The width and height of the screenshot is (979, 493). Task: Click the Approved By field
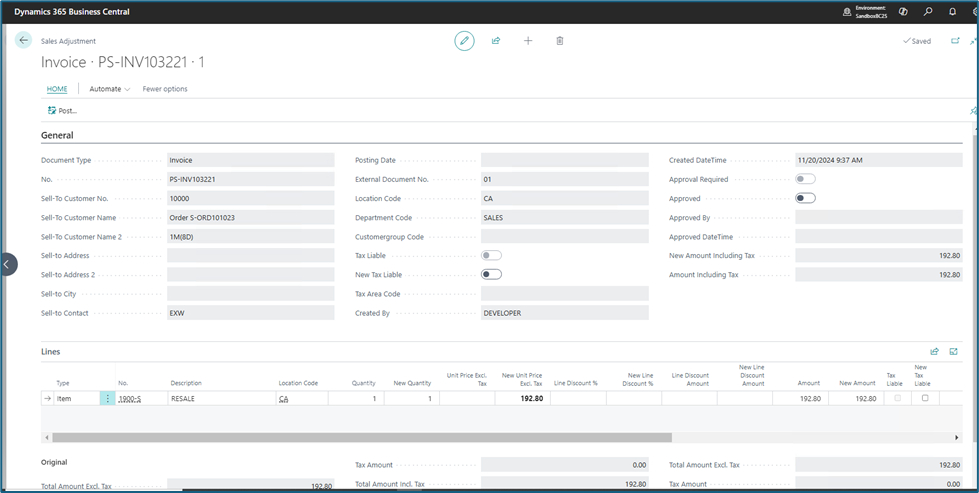(878, 218)
